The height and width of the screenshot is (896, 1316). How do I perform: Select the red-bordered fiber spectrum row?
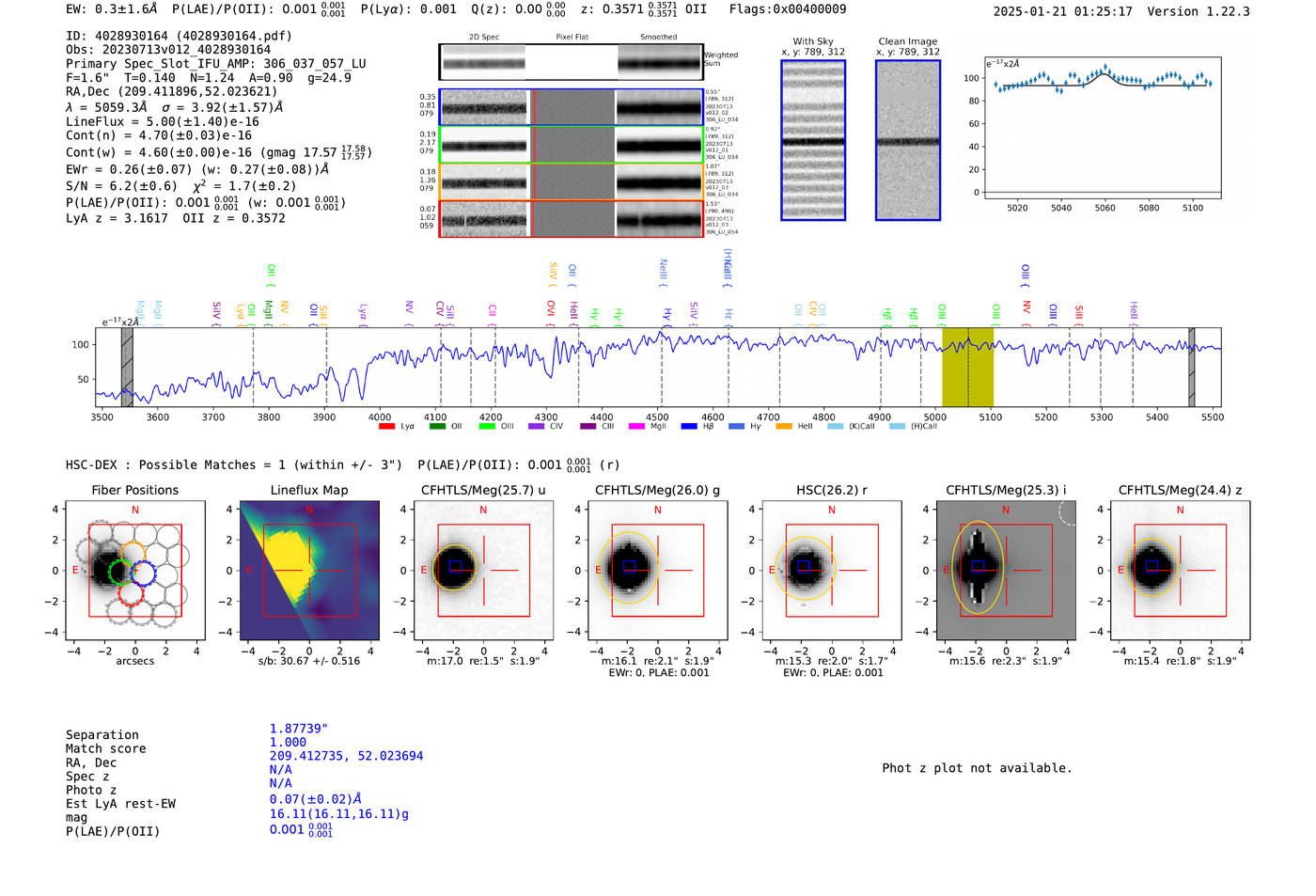coord(572,219)
